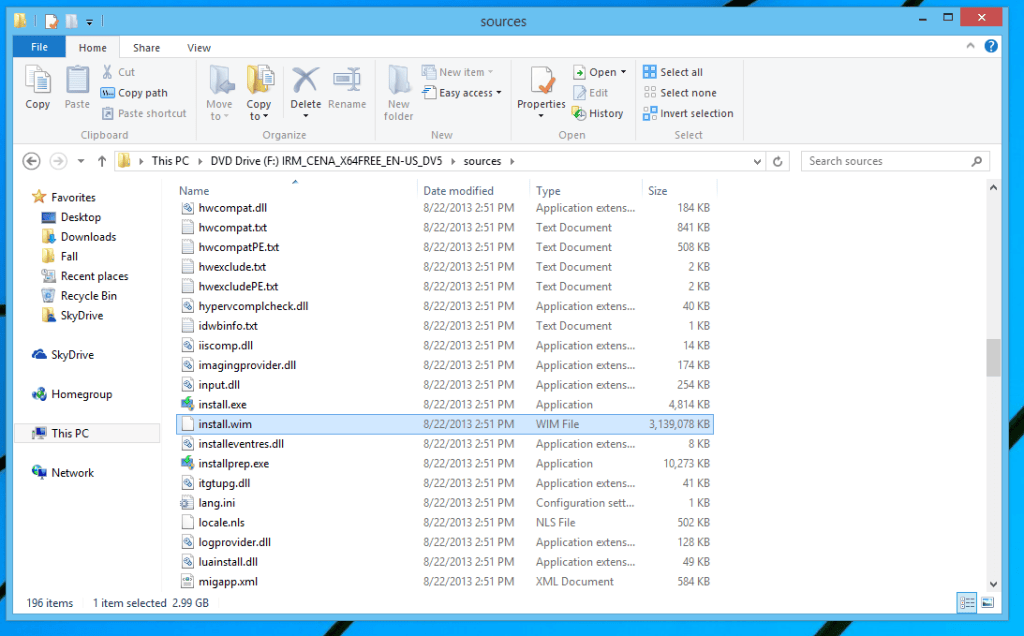Open the File tab
This screenshot has width=1024, height=636.
(39, 47)
